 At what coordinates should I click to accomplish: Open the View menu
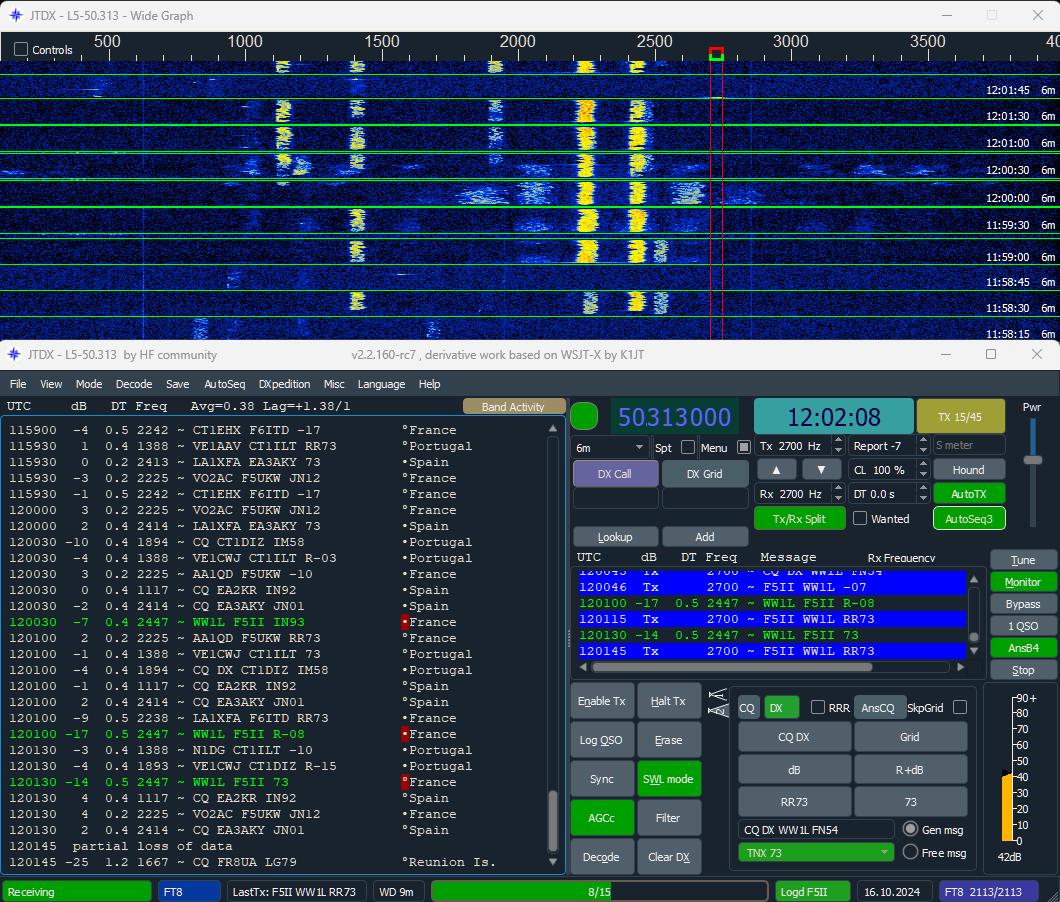51,383
